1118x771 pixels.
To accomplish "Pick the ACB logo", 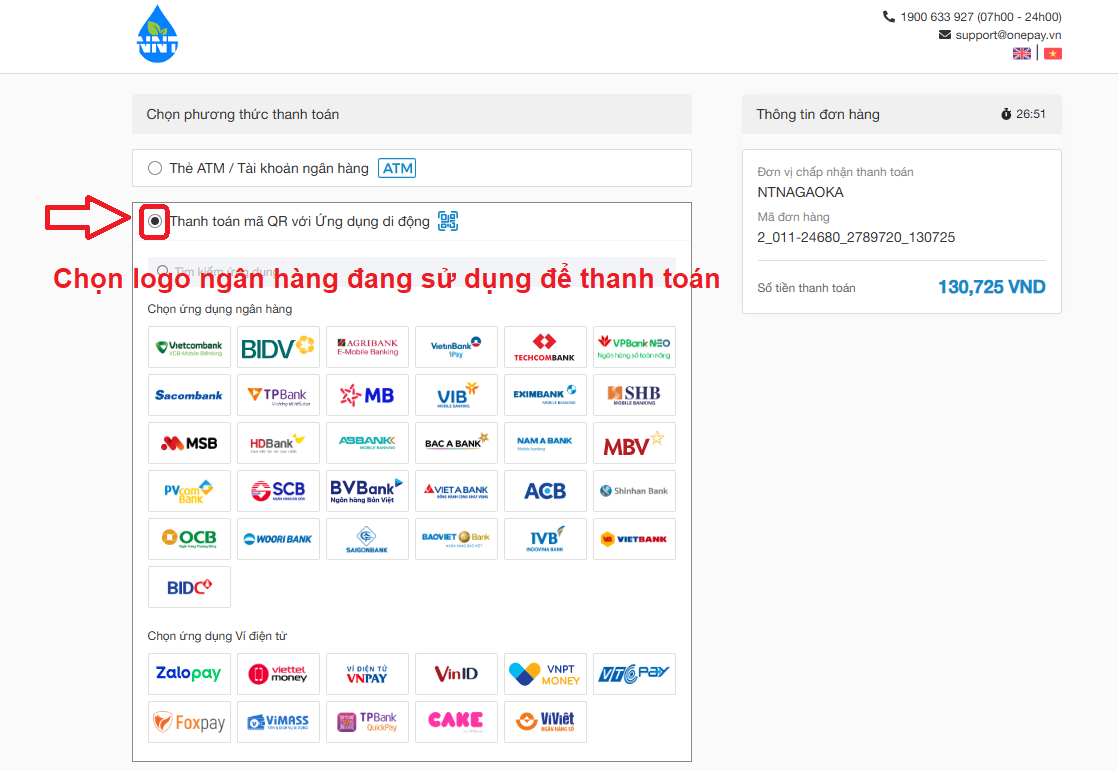I will pyautogui.click(x=545, y=491).
